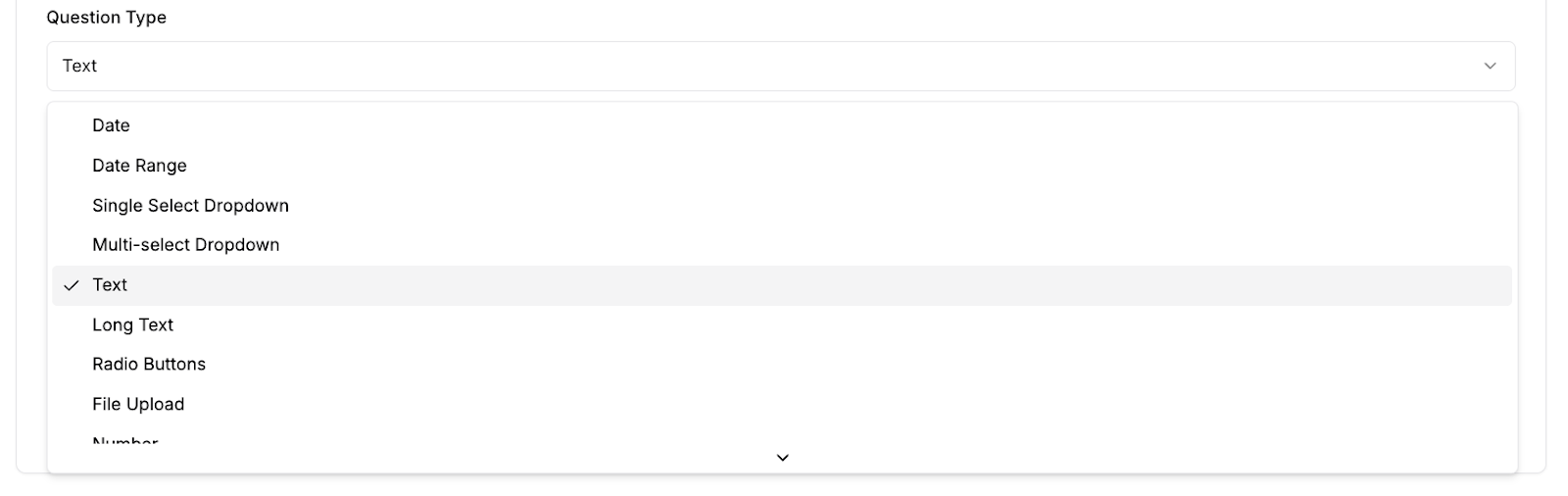
Task: Click the scroll-down arrow below the options
Action: tap(782, 458)
